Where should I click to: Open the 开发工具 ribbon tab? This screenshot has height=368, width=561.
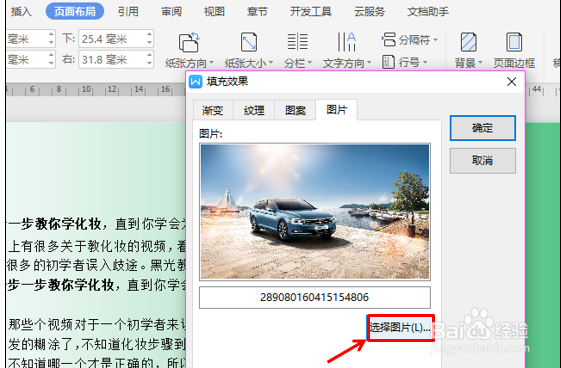click(x=311, y=12)
